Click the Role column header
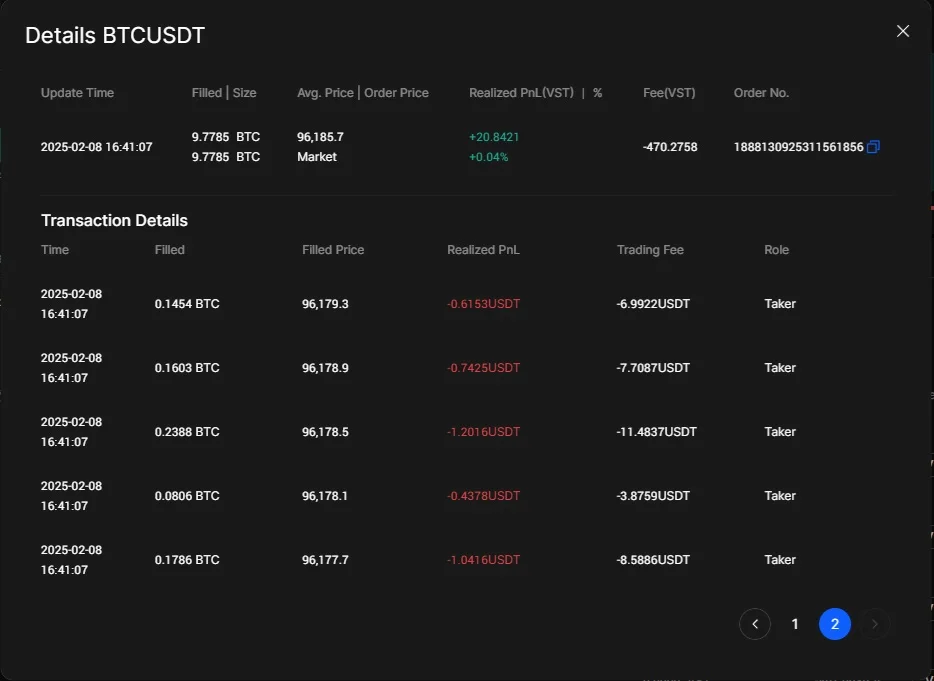 pyautogui.click(x=777, y=250)
